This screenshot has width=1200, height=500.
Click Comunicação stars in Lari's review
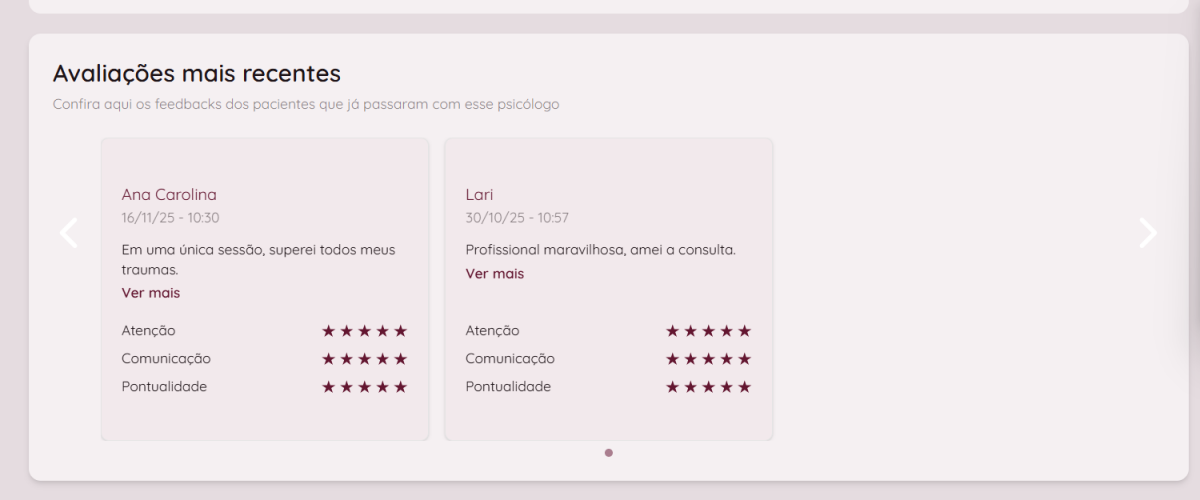coord(708,359)
